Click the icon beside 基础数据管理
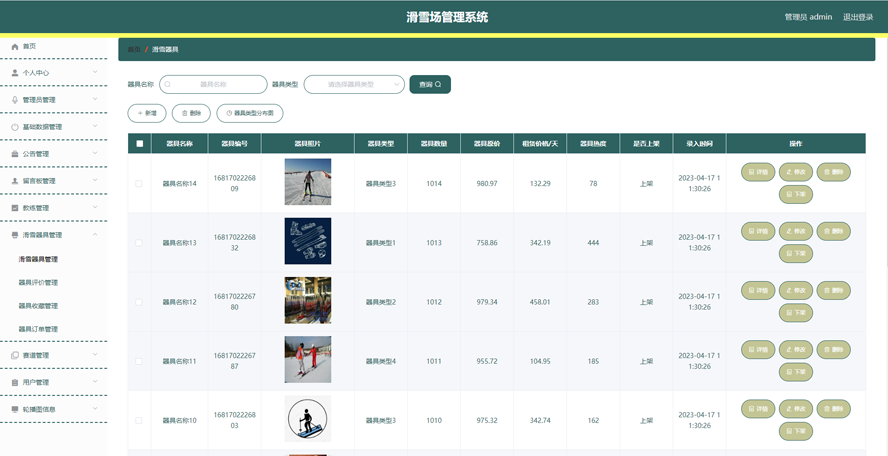Viewport: 888px width, 456px height. pyautogui.click(x=15, y=127)
